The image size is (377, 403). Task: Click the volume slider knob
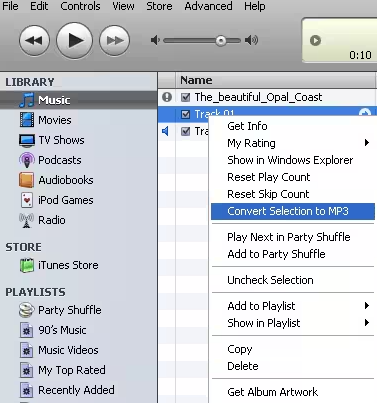point(221,41)
